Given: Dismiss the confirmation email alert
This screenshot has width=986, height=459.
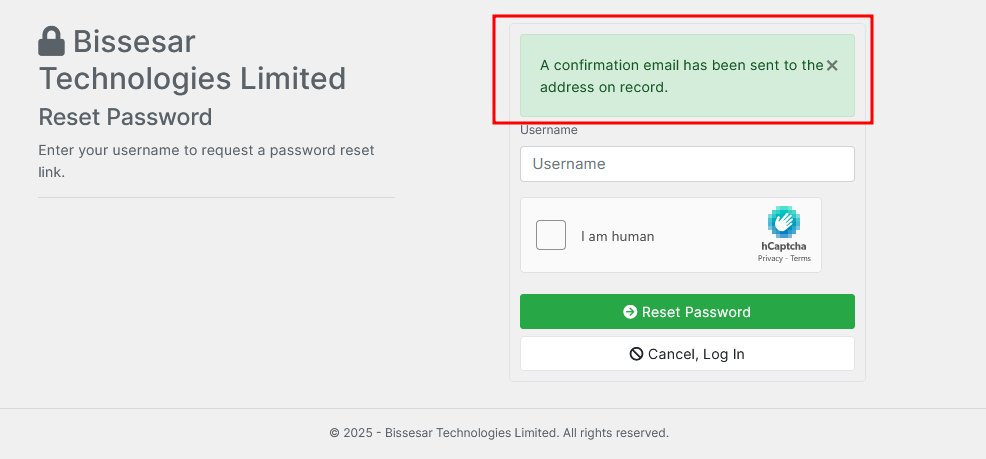Looking at the screenshot, I should tap(832, 65).
